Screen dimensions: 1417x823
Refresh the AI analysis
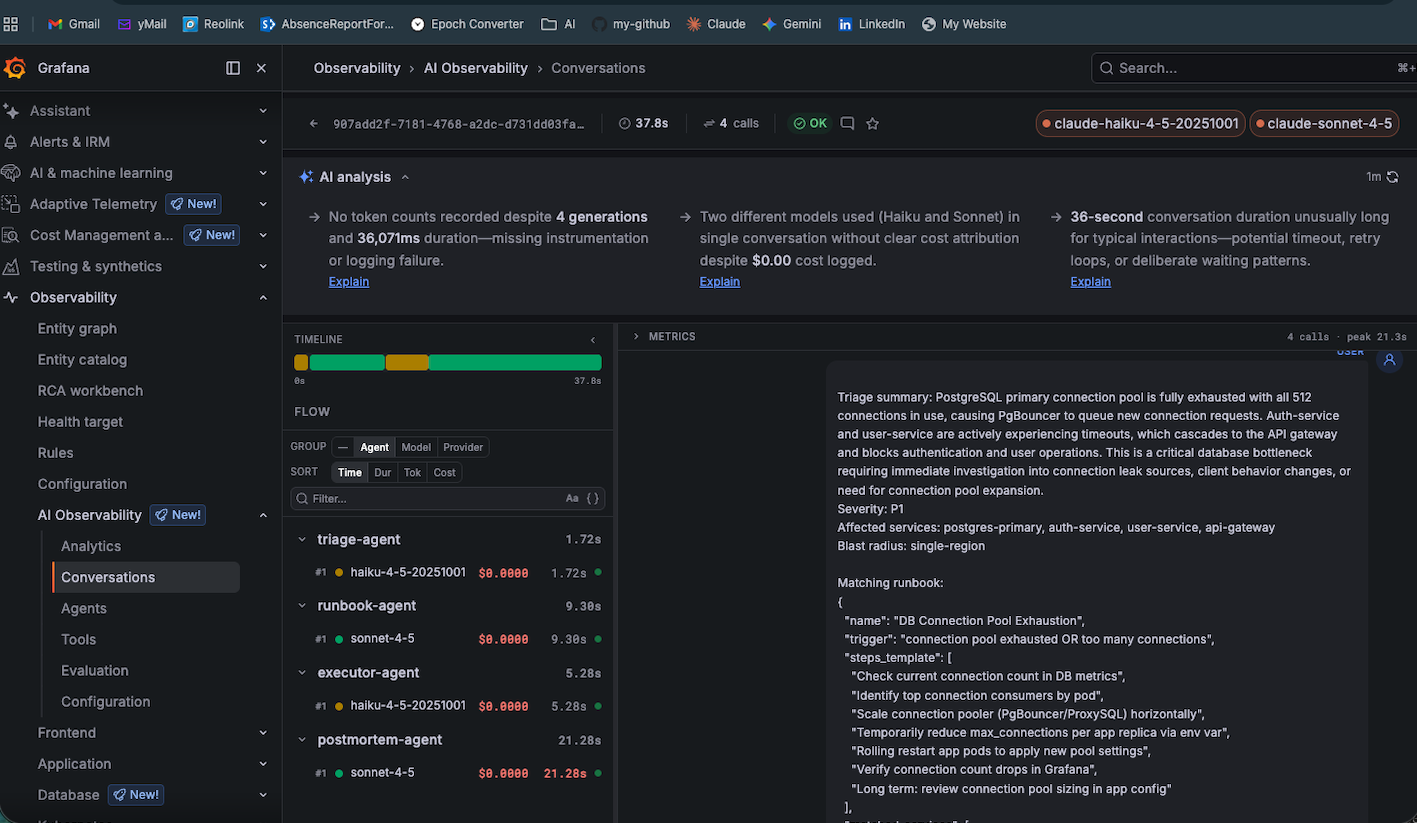[1392, 177]
